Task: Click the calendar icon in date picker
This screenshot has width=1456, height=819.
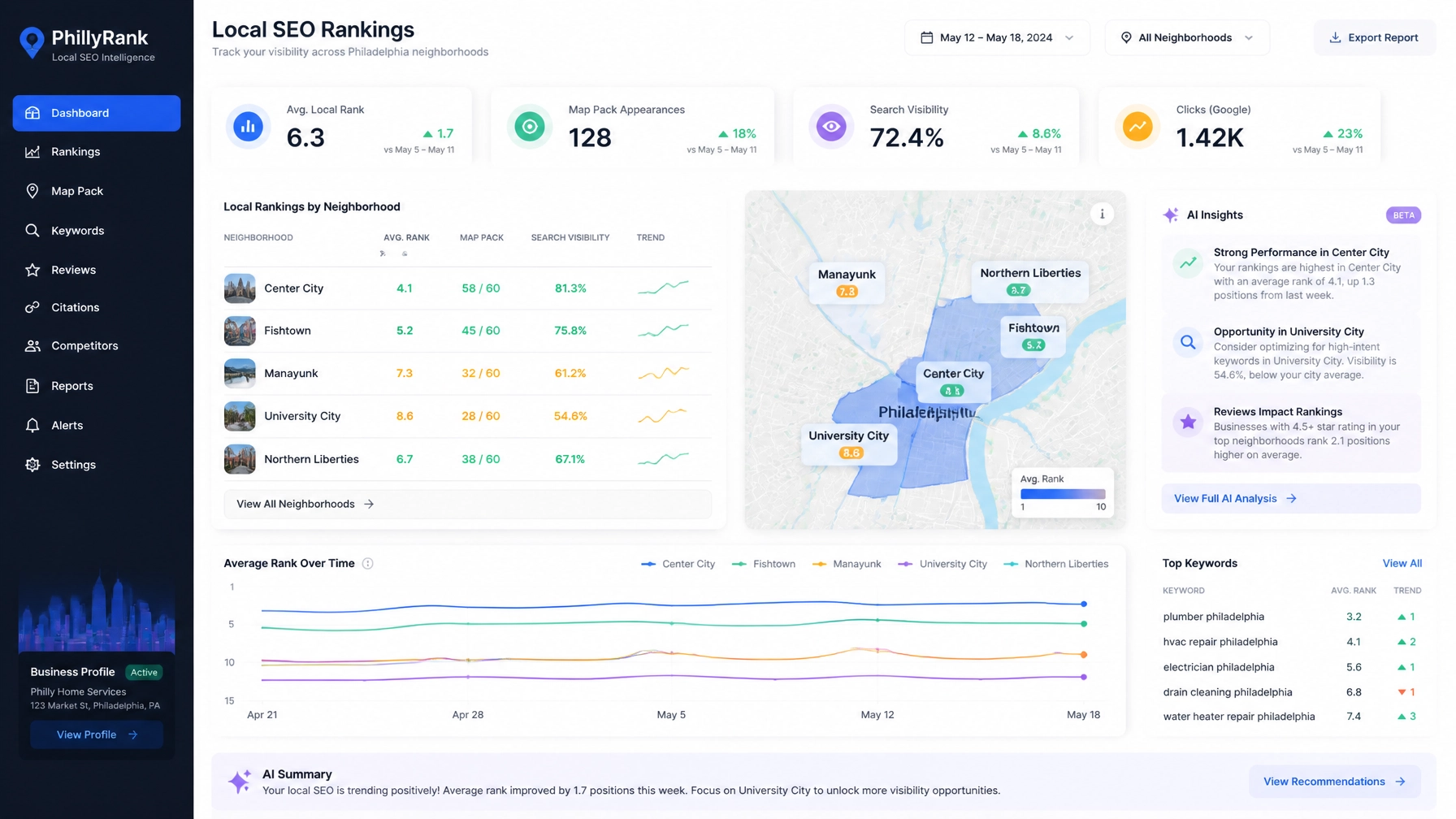Action: 926,37
